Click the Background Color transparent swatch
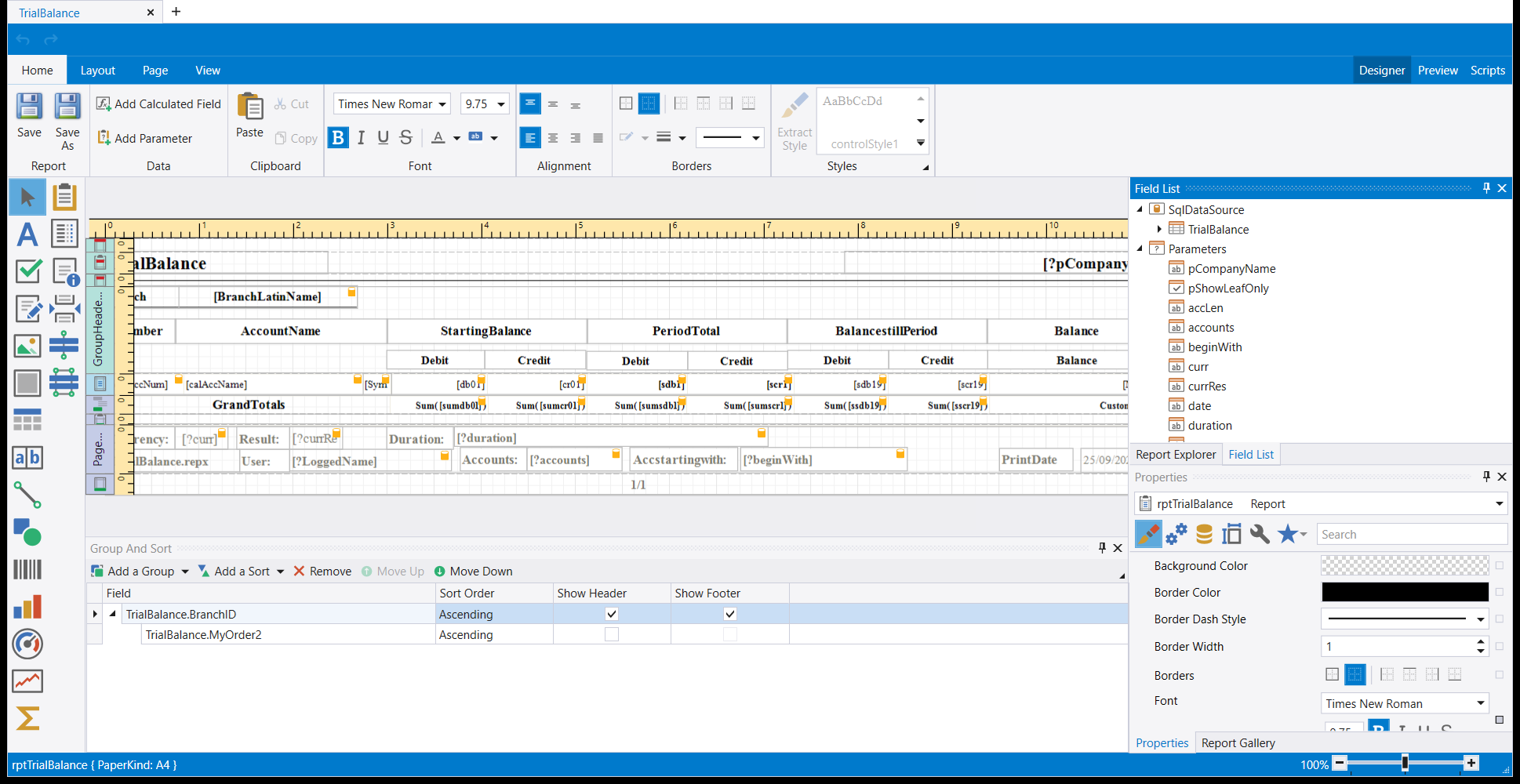Screen dimensions: 1520x784 tap(1405, 565)
